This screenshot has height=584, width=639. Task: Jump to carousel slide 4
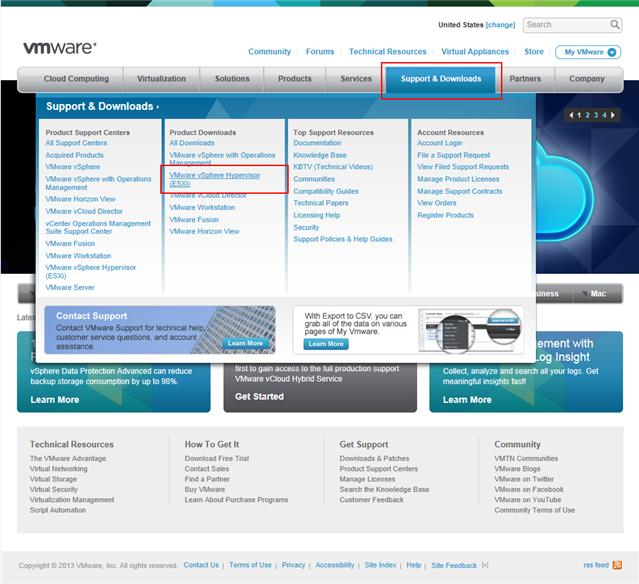[604, 115]
